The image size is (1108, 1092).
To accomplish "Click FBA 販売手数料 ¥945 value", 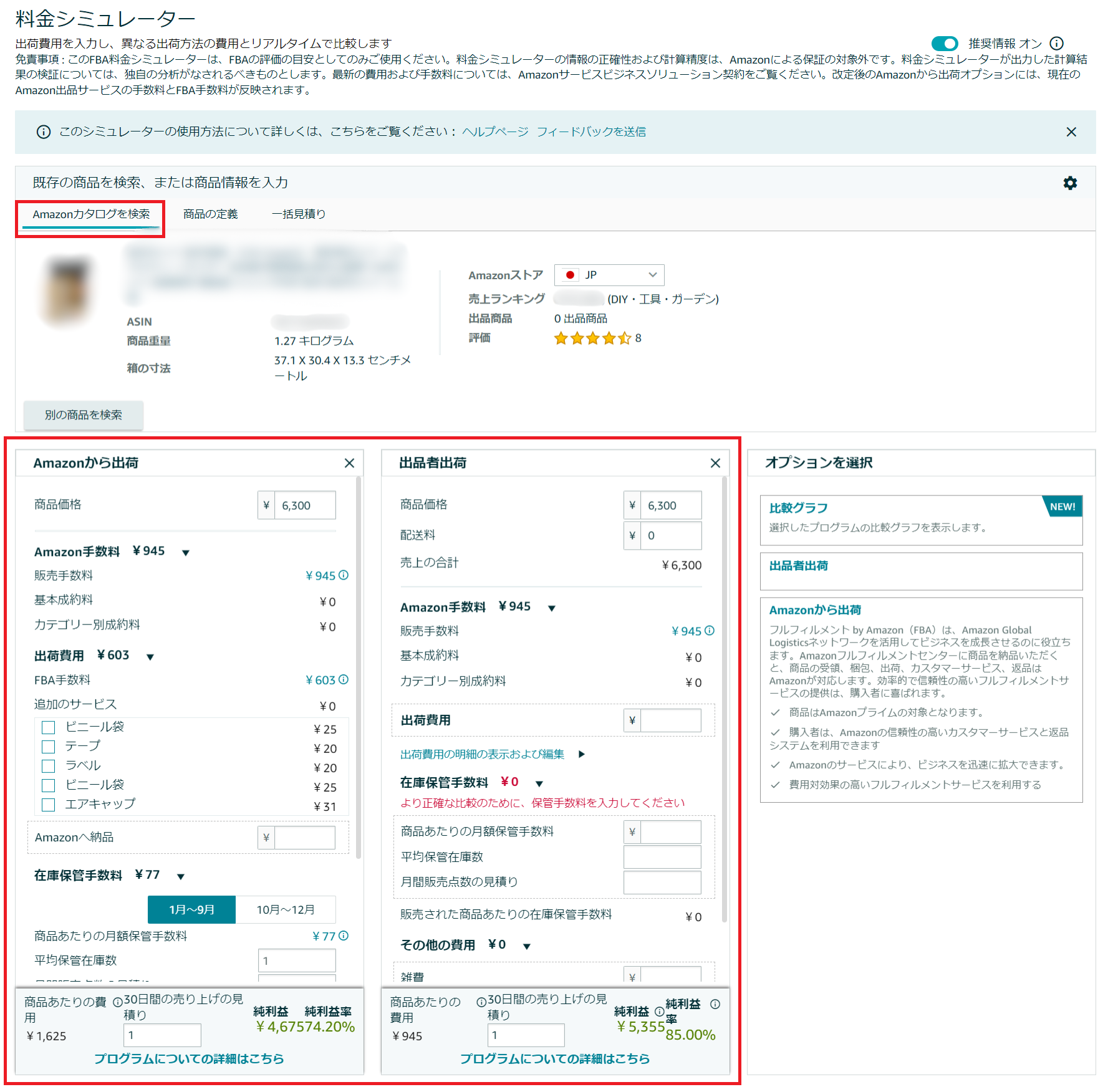I will (x=320, y=575).
